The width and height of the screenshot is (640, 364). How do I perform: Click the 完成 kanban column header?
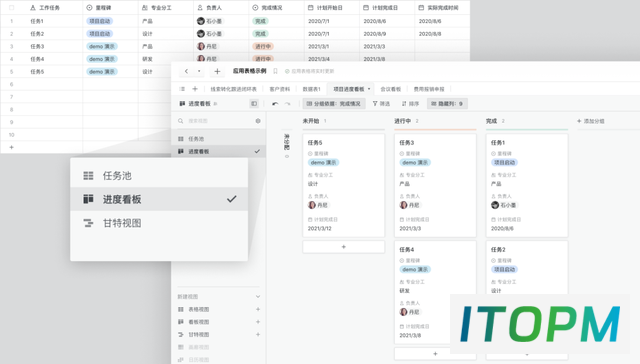click(x=491, y=121)
